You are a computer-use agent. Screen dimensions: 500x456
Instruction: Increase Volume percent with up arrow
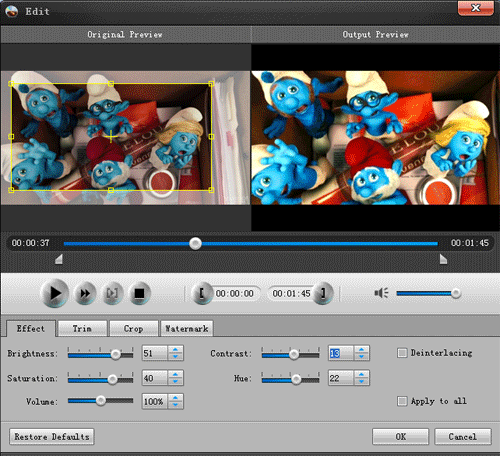(x=175, y=397)
